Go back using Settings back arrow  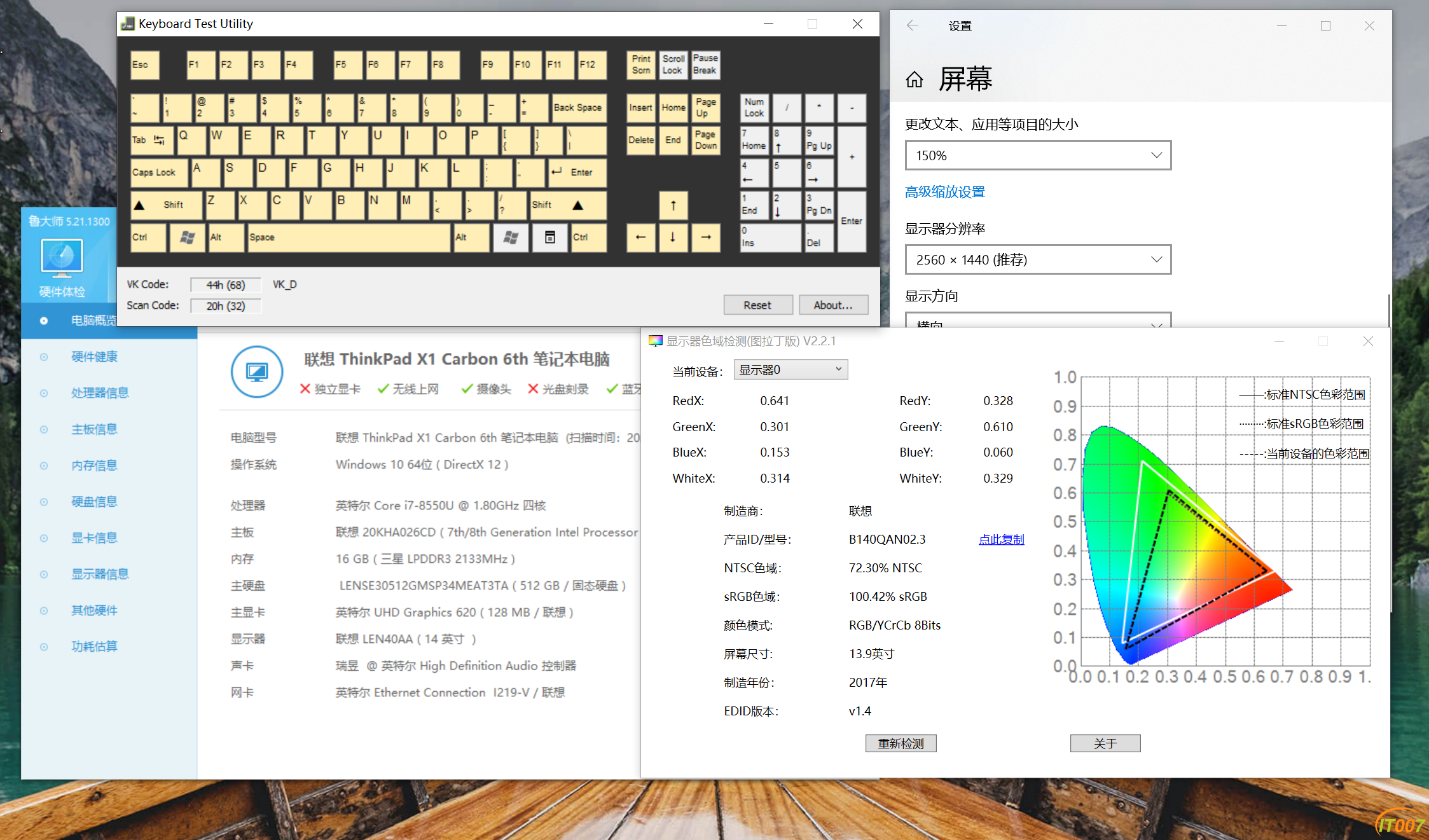tap(913, 25)
